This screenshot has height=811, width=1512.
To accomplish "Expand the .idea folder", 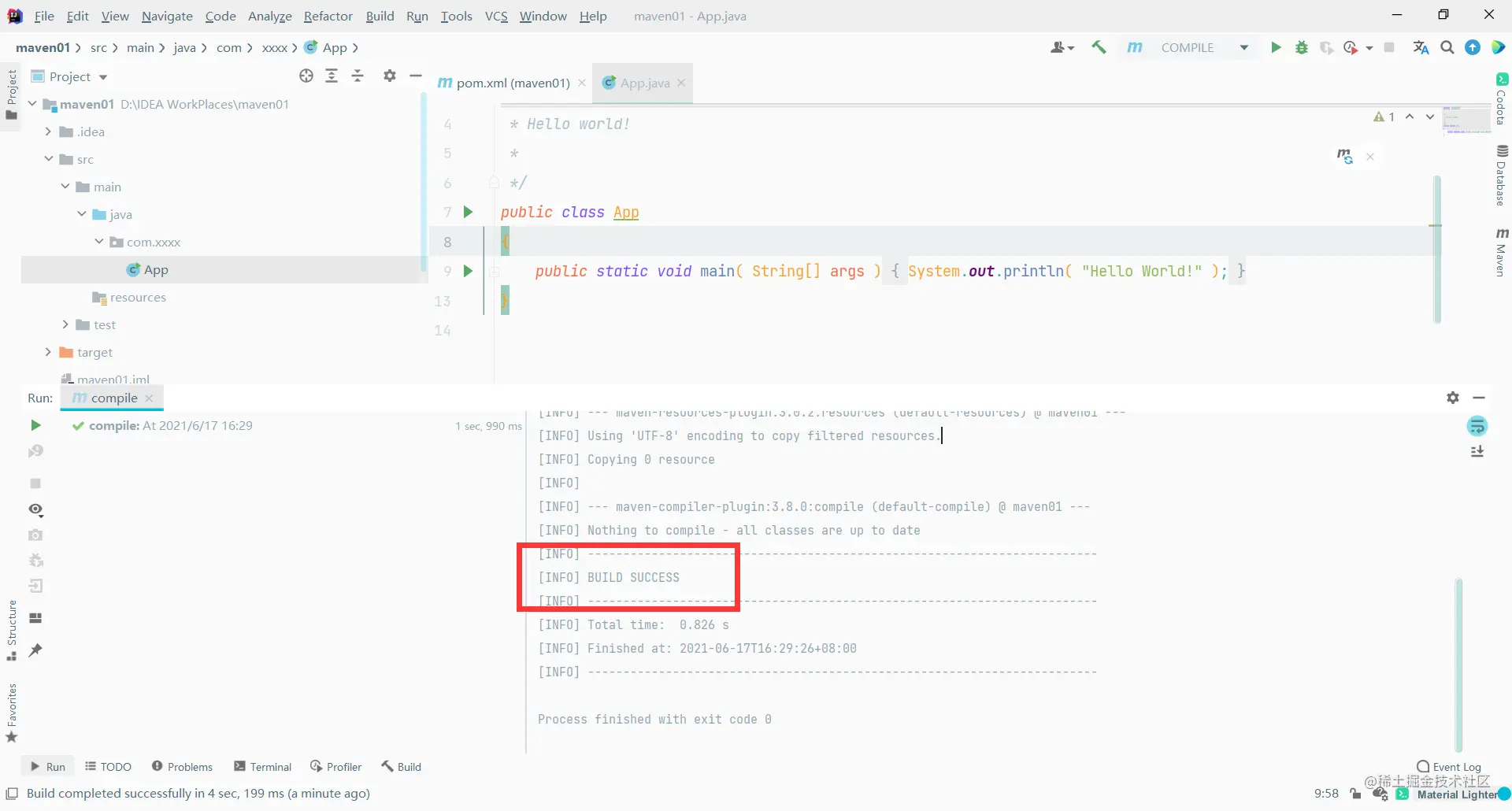I will [x=48, y=131].
